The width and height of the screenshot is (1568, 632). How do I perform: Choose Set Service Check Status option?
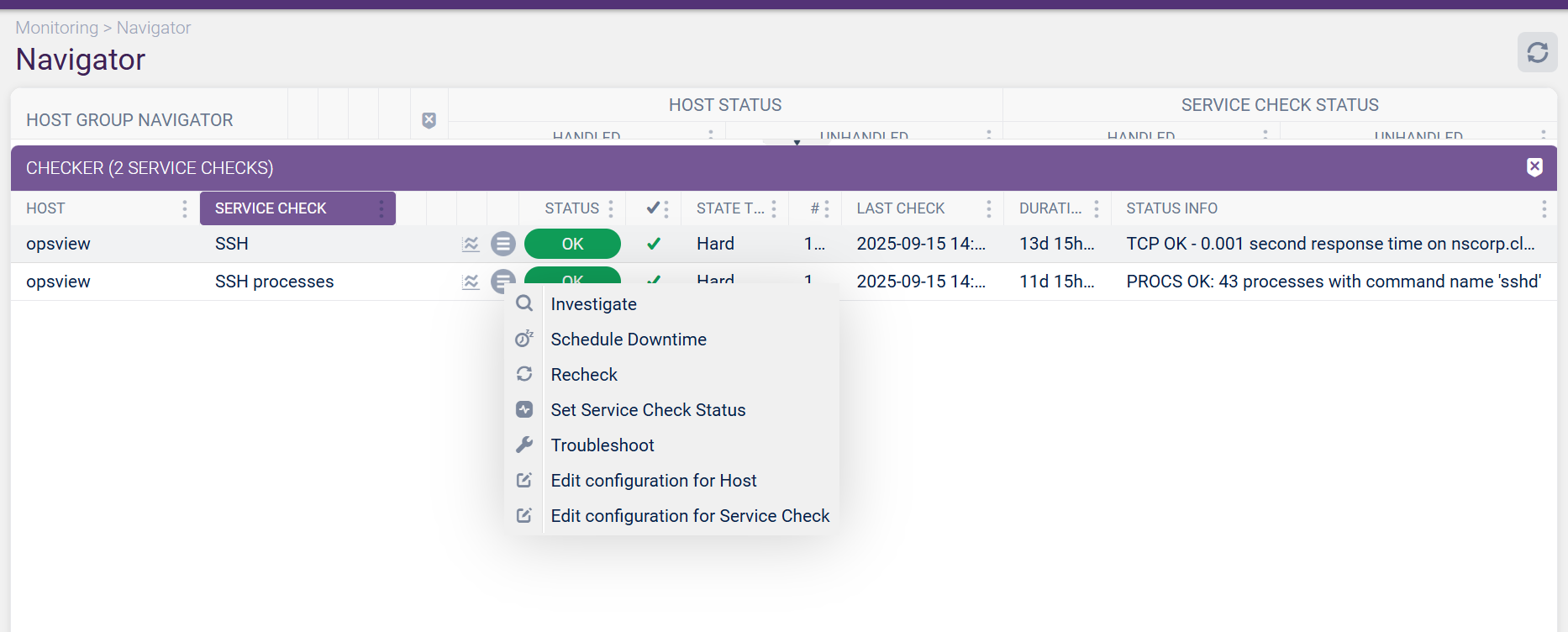click(648, 410)
